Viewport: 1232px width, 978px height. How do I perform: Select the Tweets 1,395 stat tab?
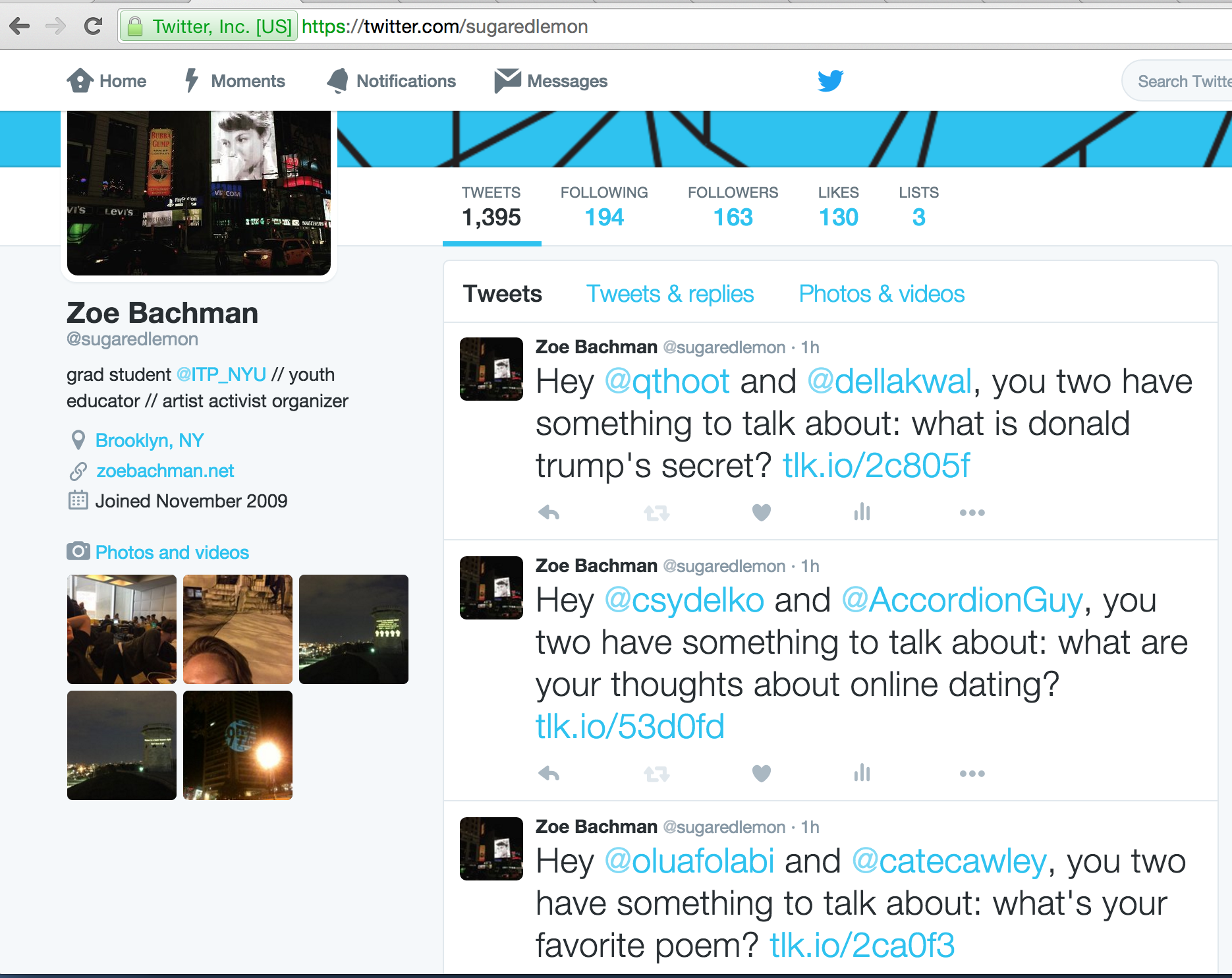pos(491,208)
